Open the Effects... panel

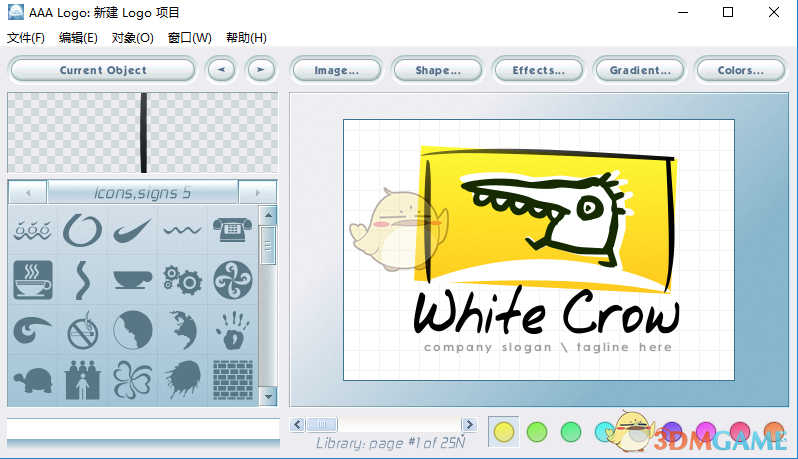point(538,70)
